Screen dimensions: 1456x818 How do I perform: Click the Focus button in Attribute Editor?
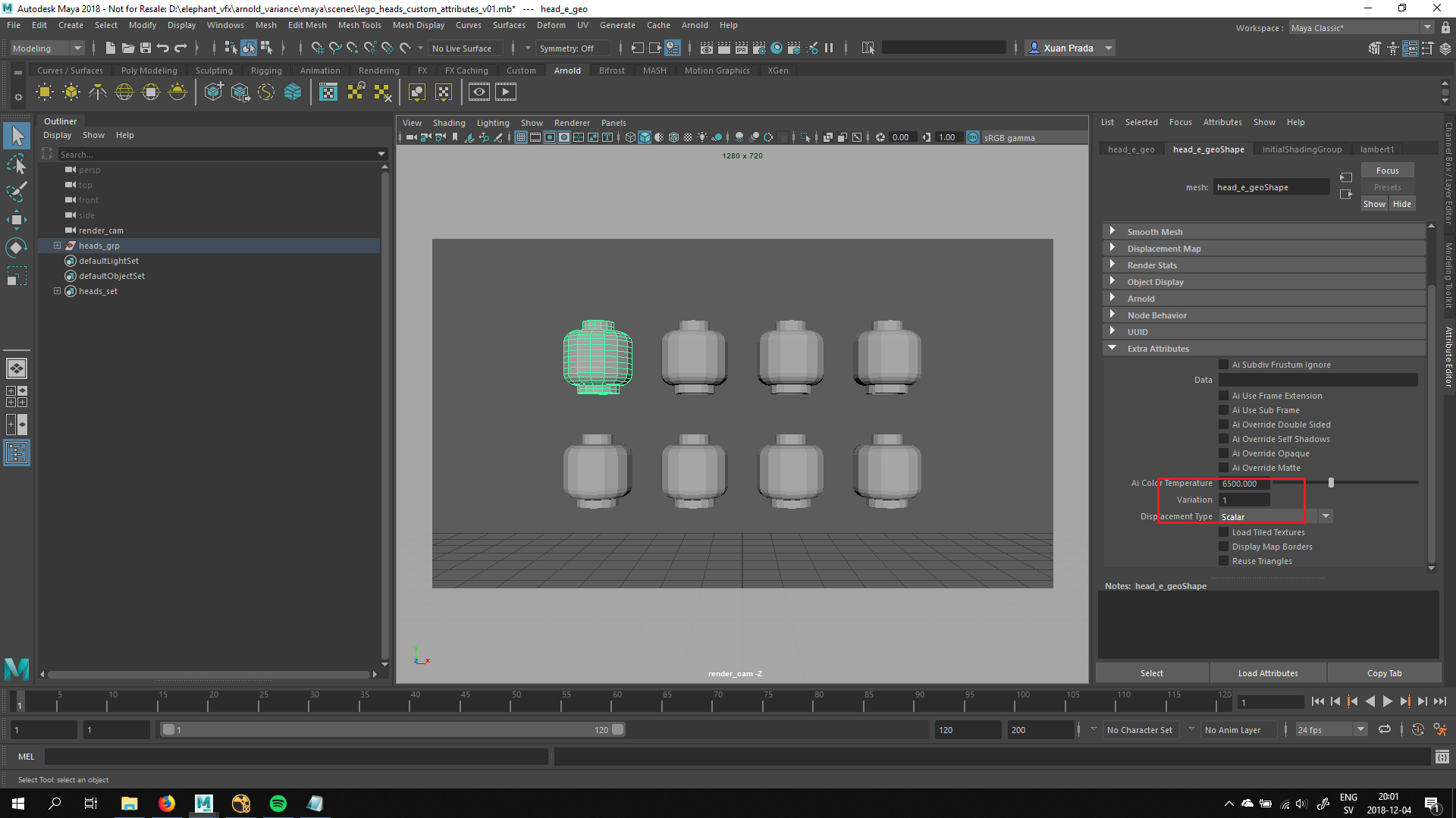1387,171
